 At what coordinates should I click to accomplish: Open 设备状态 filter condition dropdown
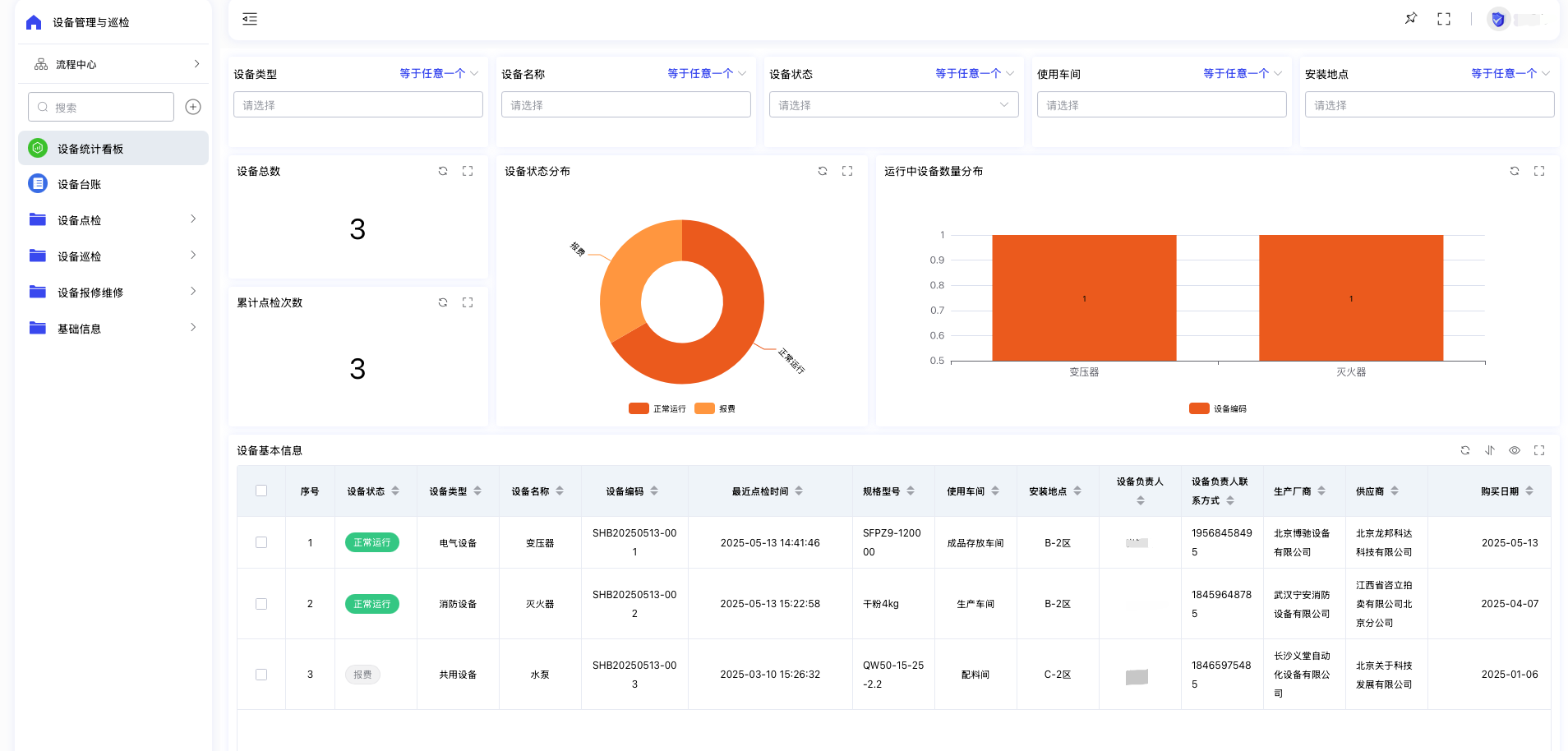pos(975,73)
